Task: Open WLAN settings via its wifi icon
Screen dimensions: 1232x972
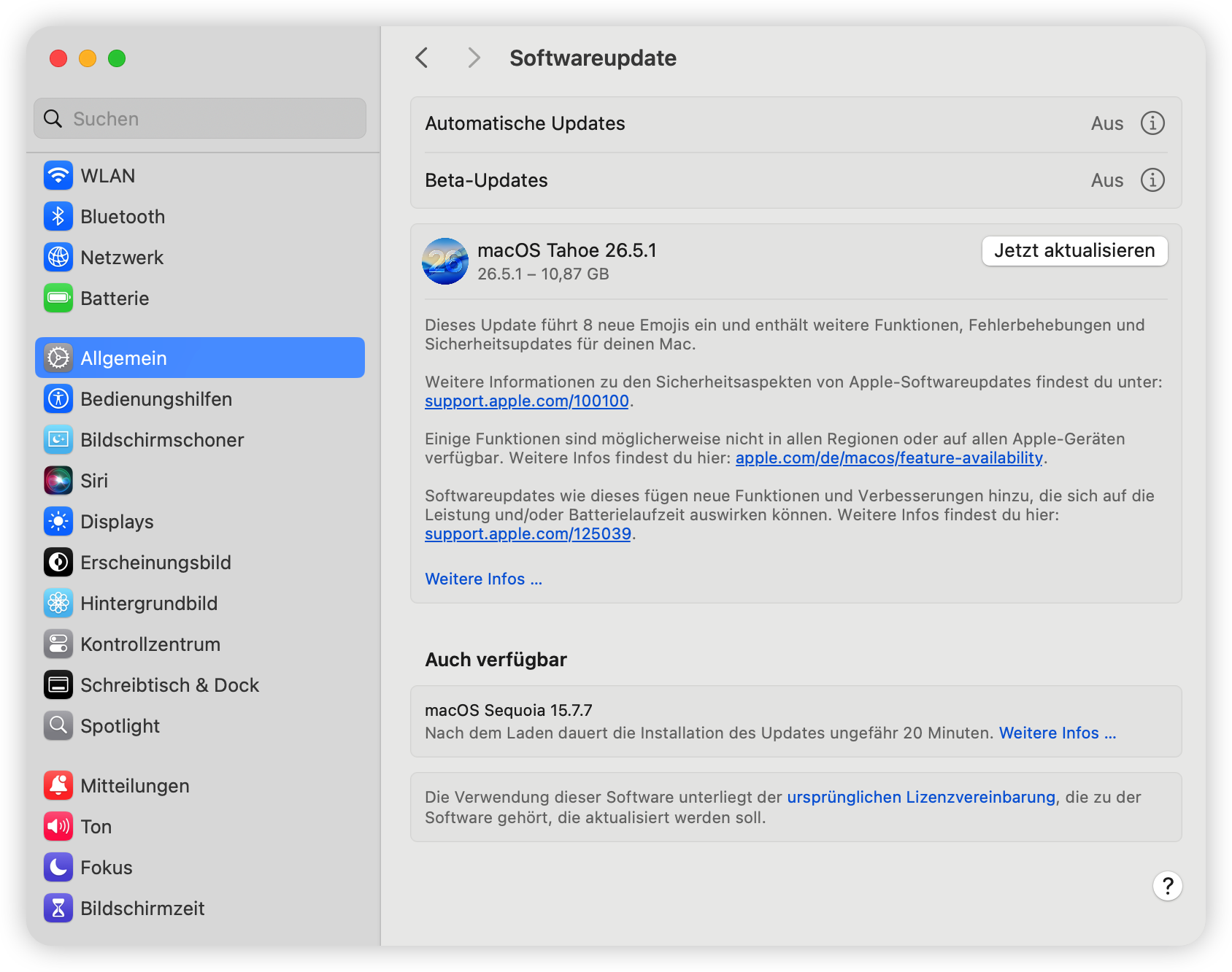Action: click(x=58, y=176)
